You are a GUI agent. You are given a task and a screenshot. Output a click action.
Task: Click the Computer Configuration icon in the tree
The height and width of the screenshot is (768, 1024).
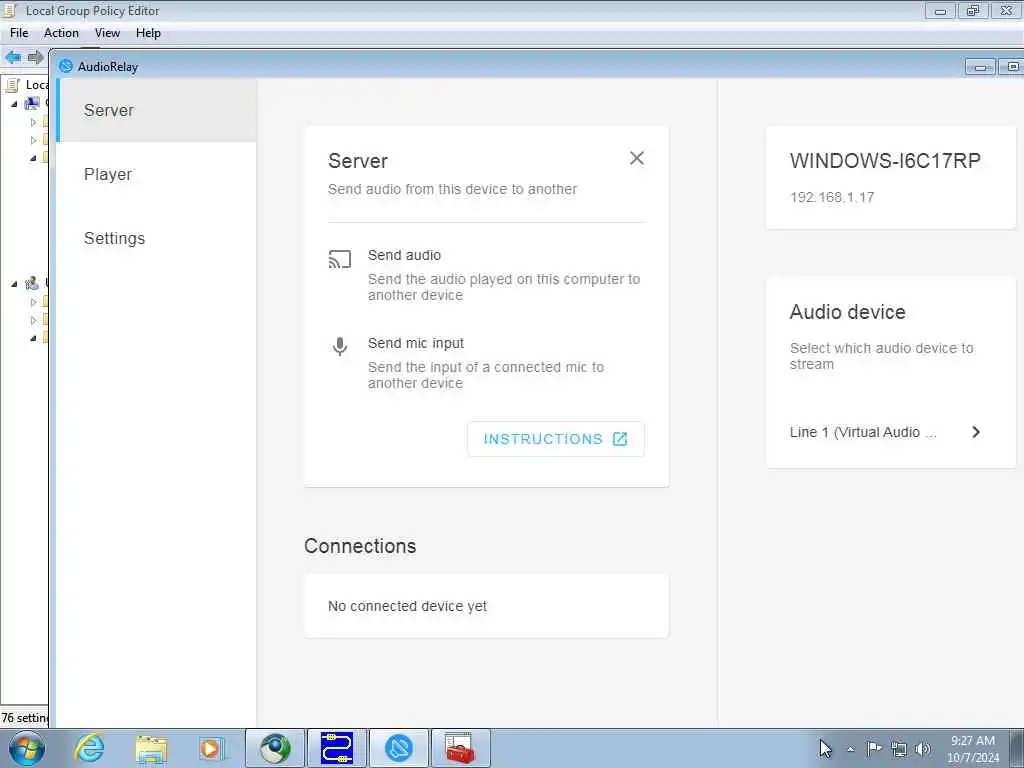tap(32, 103)
